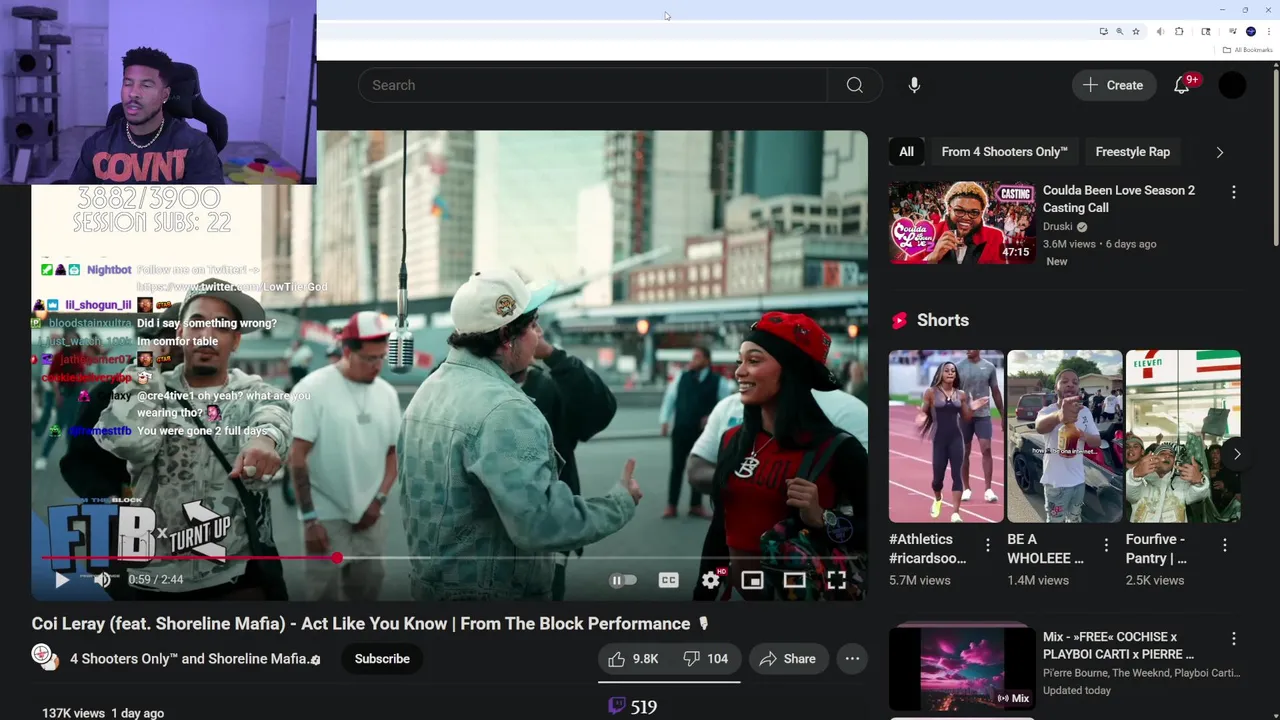Toggle the autoplay switch in the player
This screenshot has width=1280, height=720.
click(x=623, y=580)
